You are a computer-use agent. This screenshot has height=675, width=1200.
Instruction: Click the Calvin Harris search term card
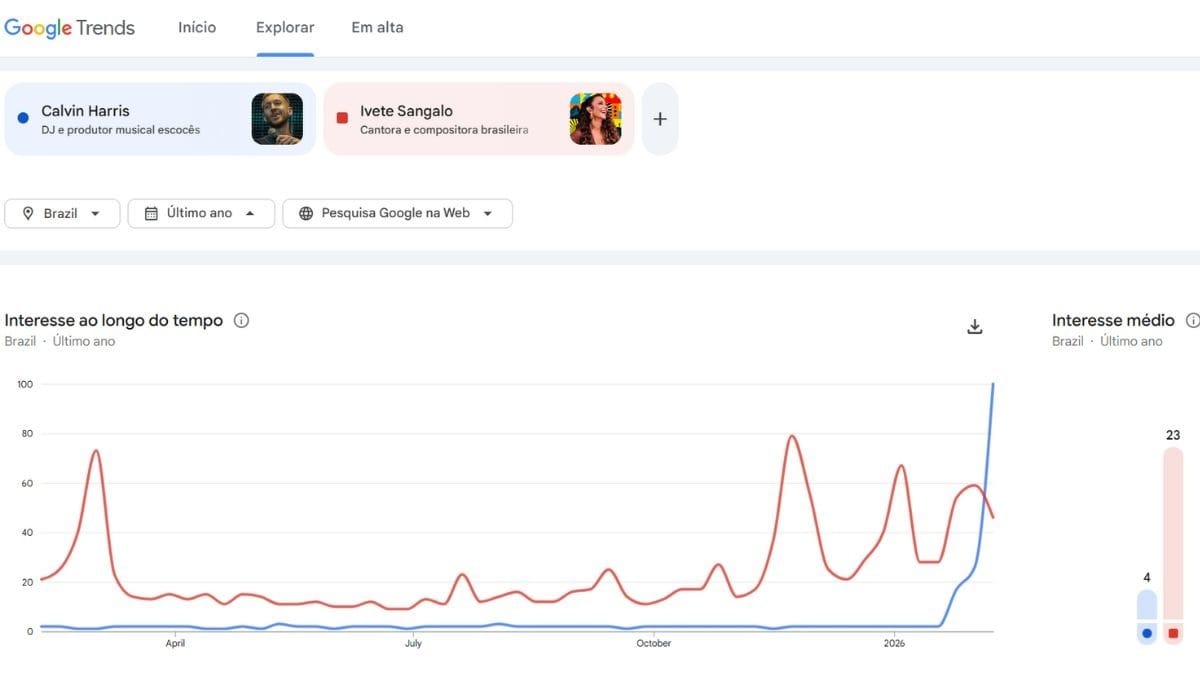[160, 119]
